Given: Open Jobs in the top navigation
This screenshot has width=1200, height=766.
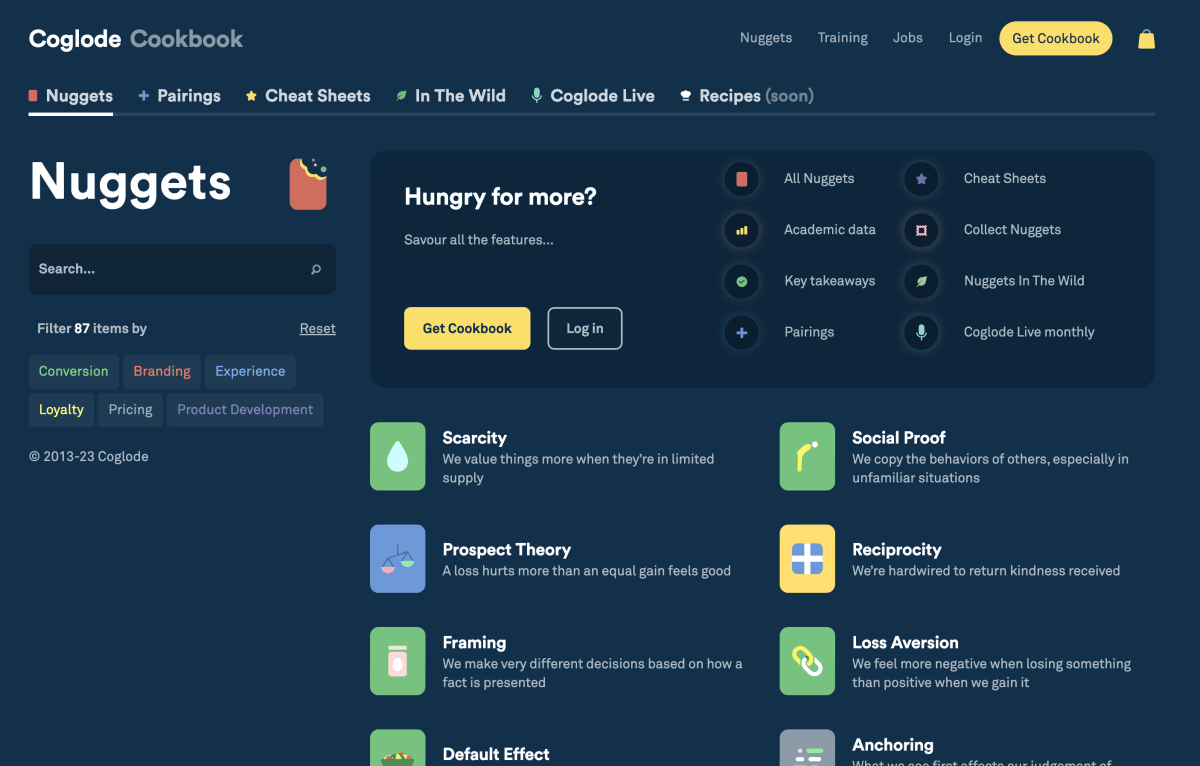Looking at the screenshot, I should (x=908, y=38).
